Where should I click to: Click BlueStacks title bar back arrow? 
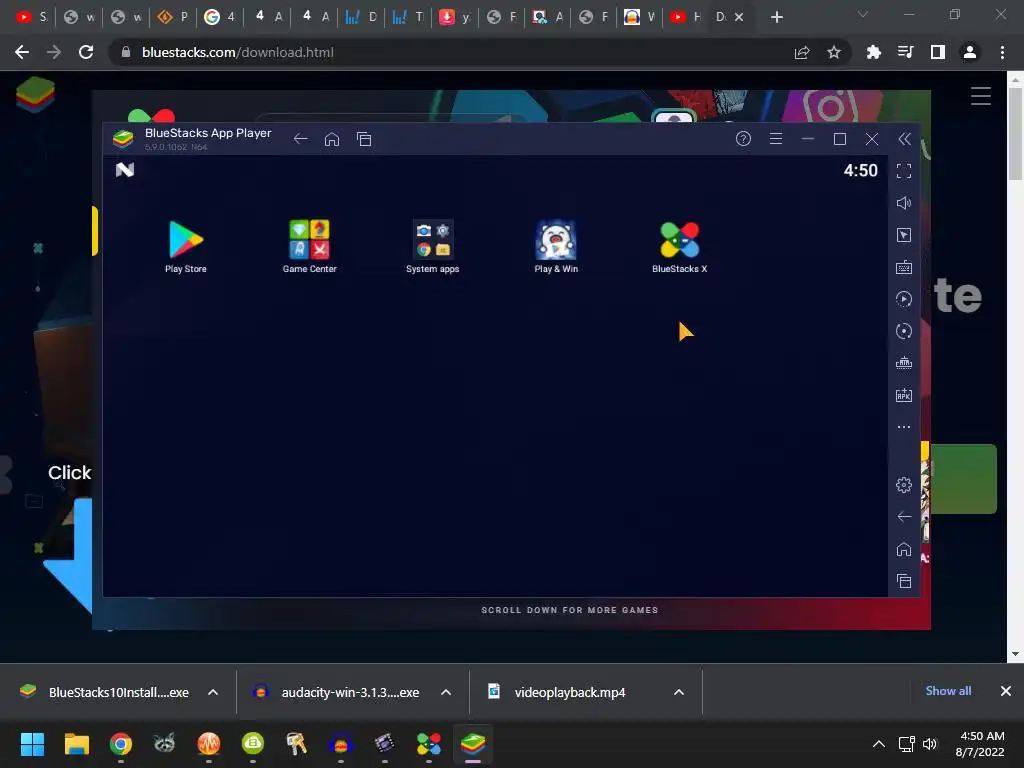click(x=300, y=138)
